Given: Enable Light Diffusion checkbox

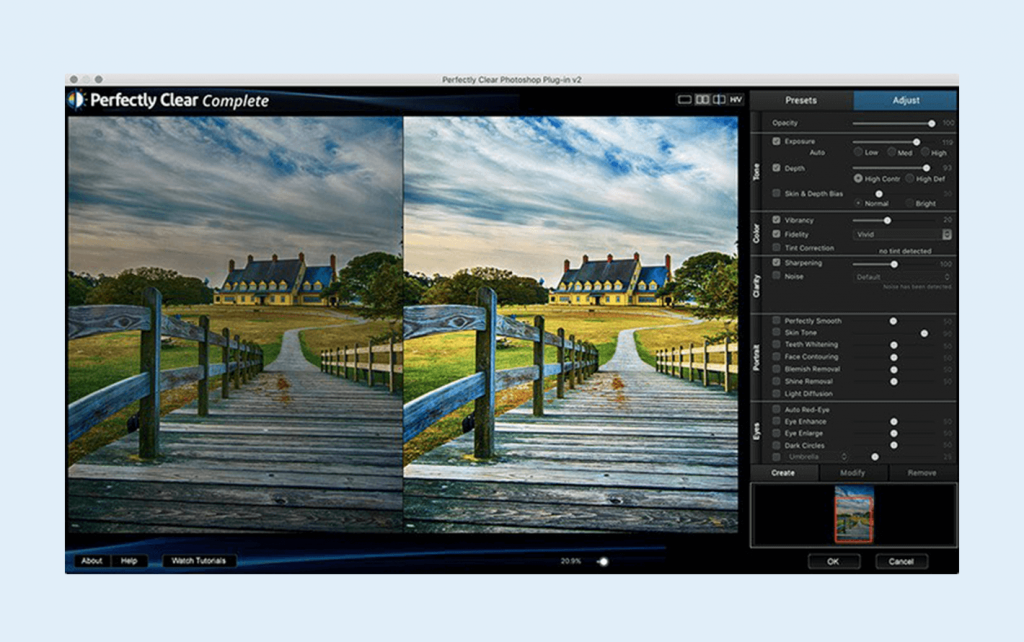Looking at the screenshot, I should (x=776, y=393).
